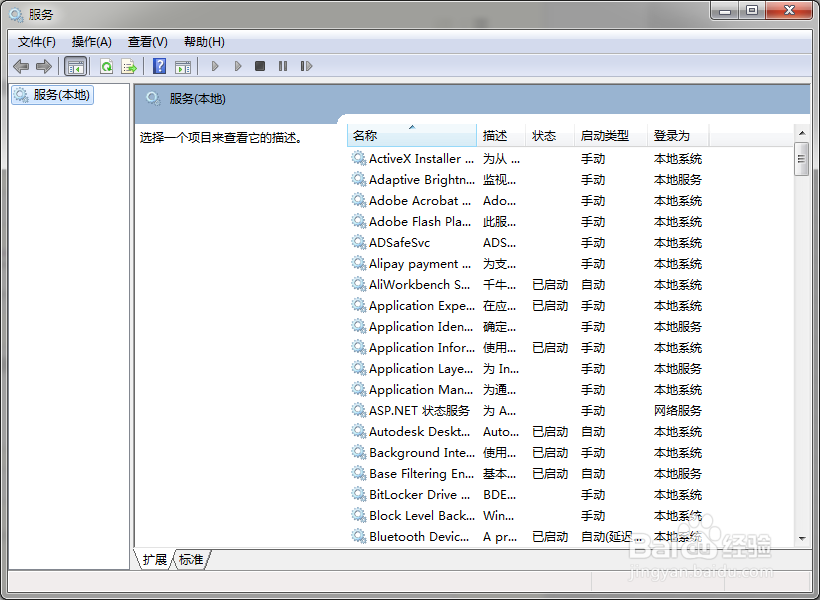Pause a service with the pause icon

click(283, 66)
